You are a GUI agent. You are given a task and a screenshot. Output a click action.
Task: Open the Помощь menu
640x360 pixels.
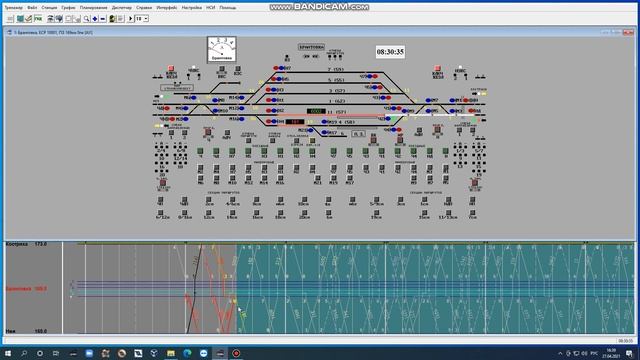click(227, 7)
